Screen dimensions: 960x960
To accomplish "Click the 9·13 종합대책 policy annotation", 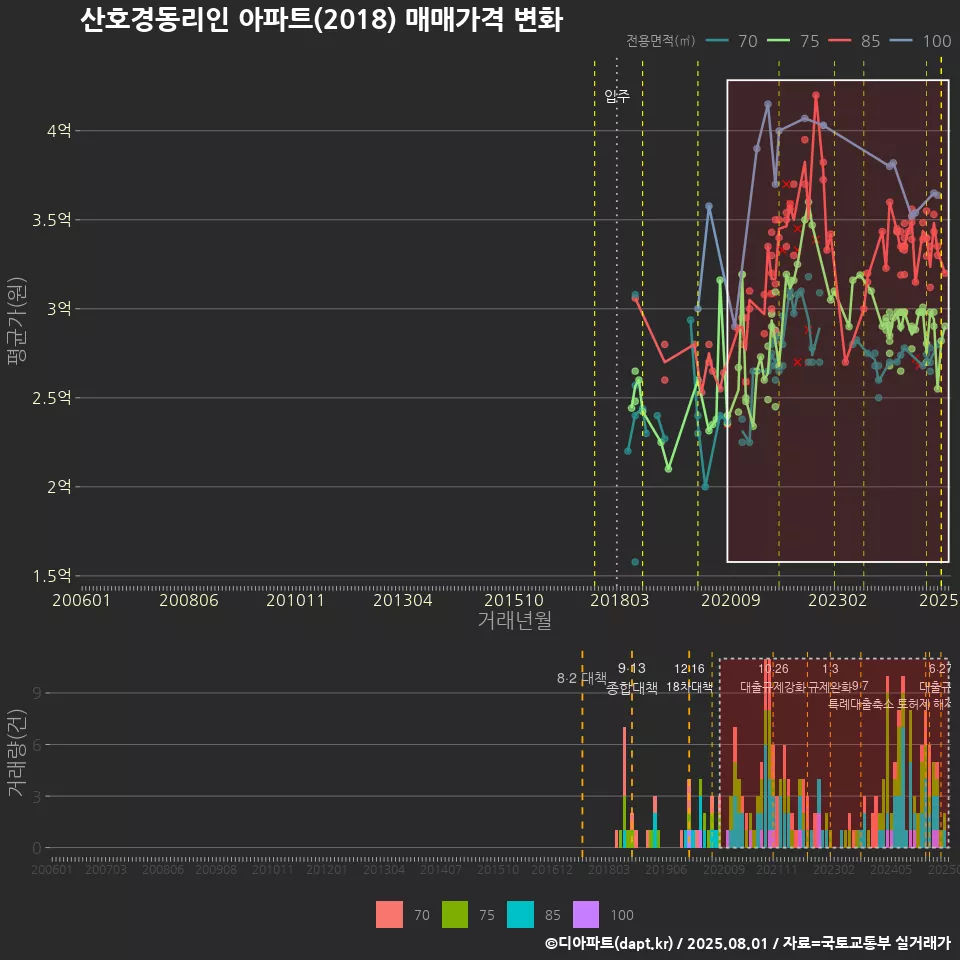I will coord(632,678).
